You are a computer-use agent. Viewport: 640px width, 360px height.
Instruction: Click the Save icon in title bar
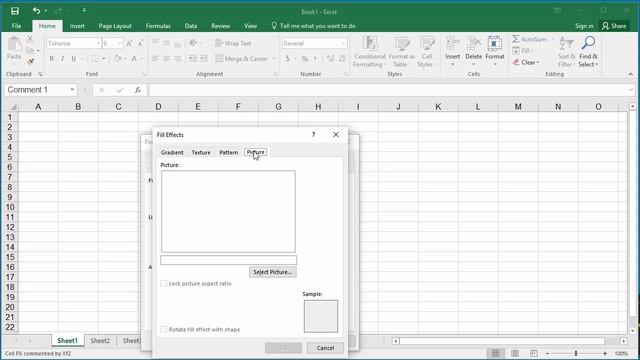click(15, 11)
